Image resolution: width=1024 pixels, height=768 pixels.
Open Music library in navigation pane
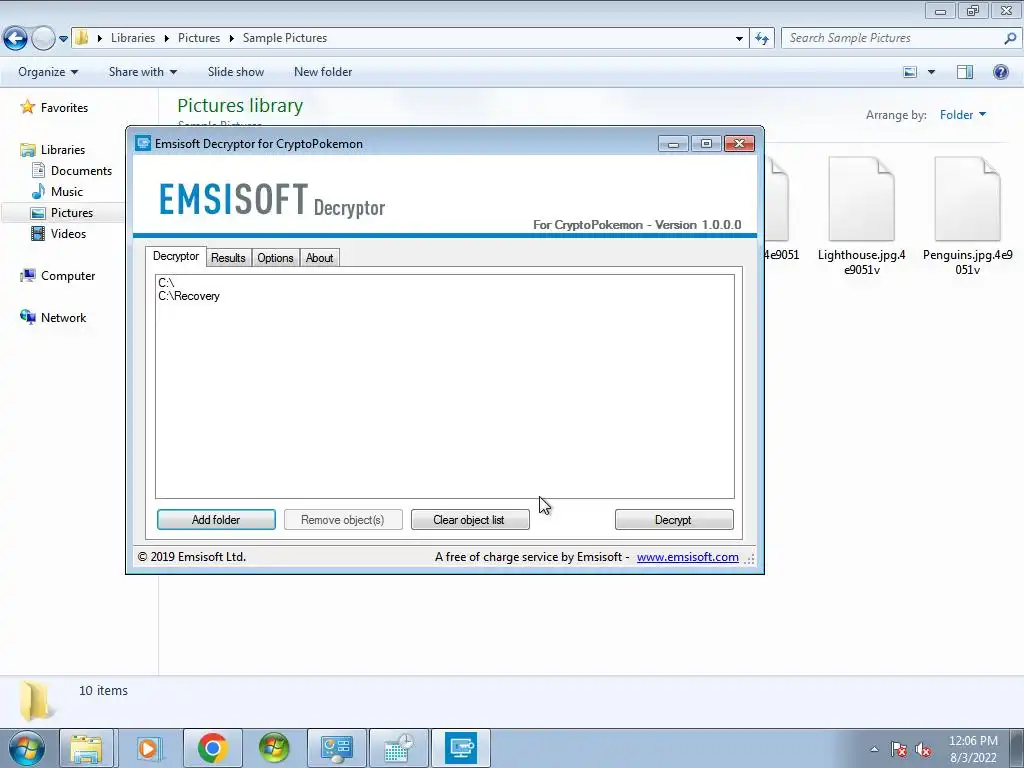click(67, 191)
